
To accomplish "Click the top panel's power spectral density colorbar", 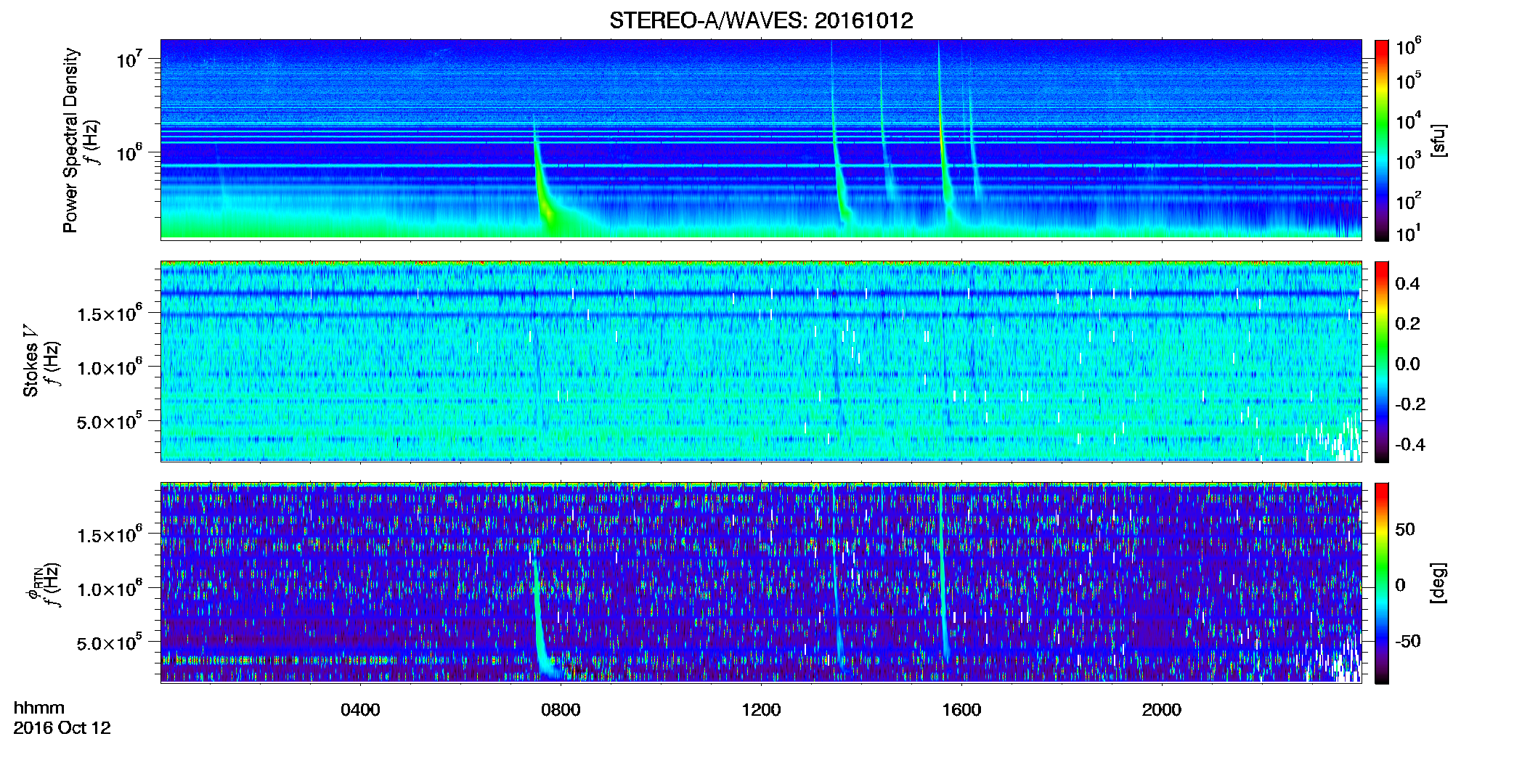I will click(x=1382, y=140).
